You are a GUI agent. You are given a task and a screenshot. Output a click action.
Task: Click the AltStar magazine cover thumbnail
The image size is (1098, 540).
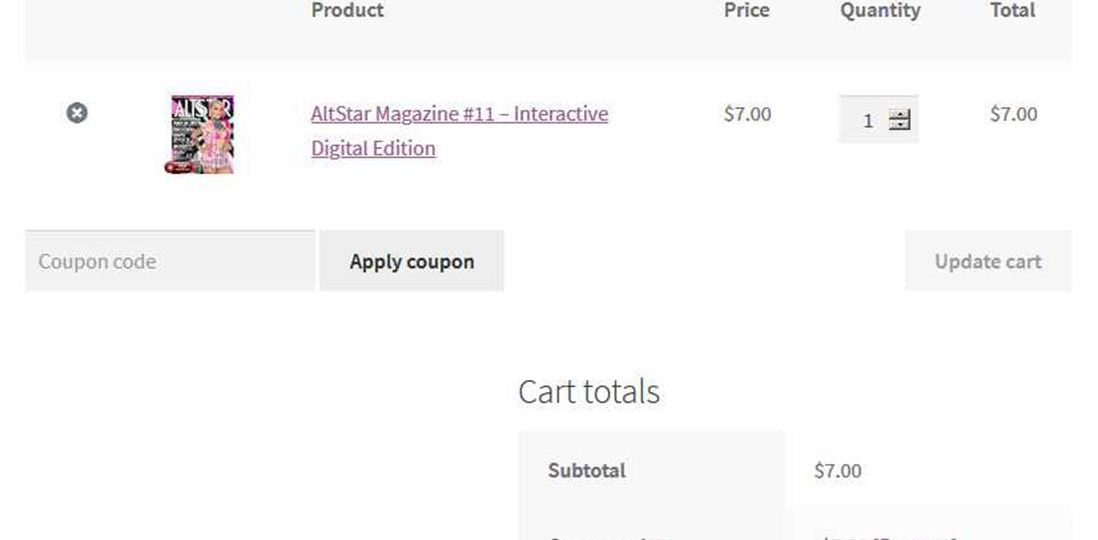coord(203,134)
